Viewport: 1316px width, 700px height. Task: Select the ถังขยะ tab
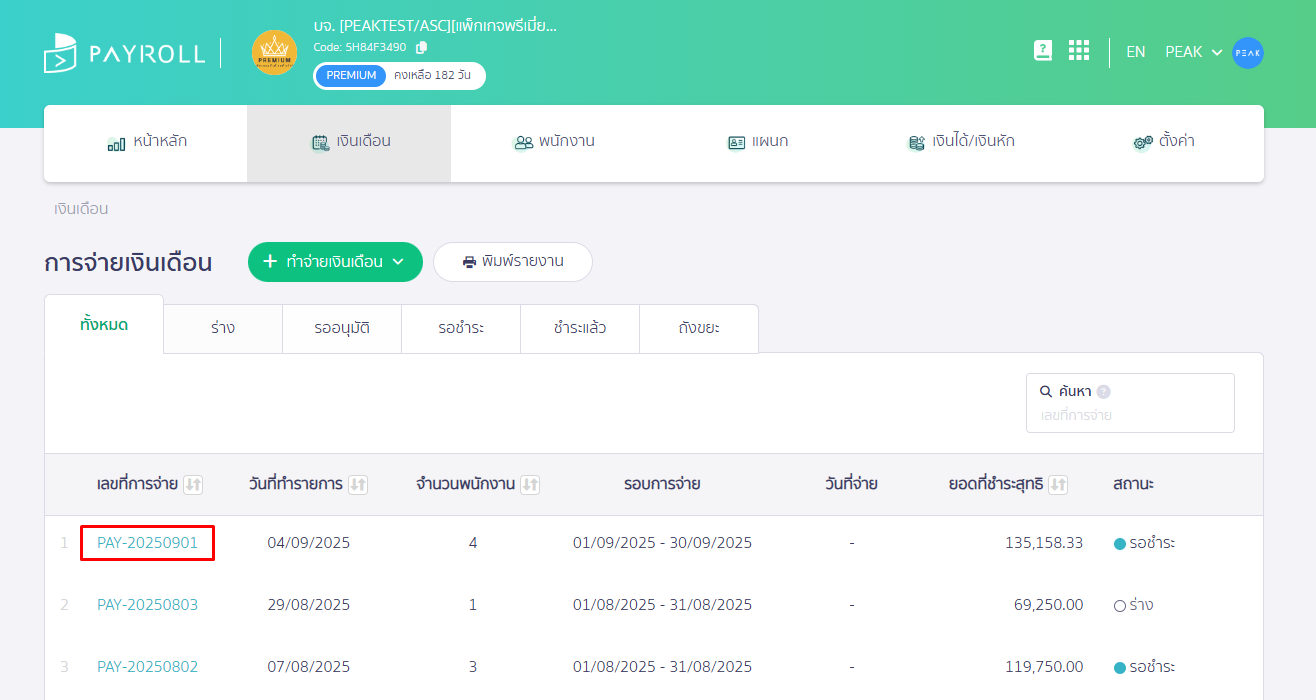pyautogui.click(x=699, y=329)
